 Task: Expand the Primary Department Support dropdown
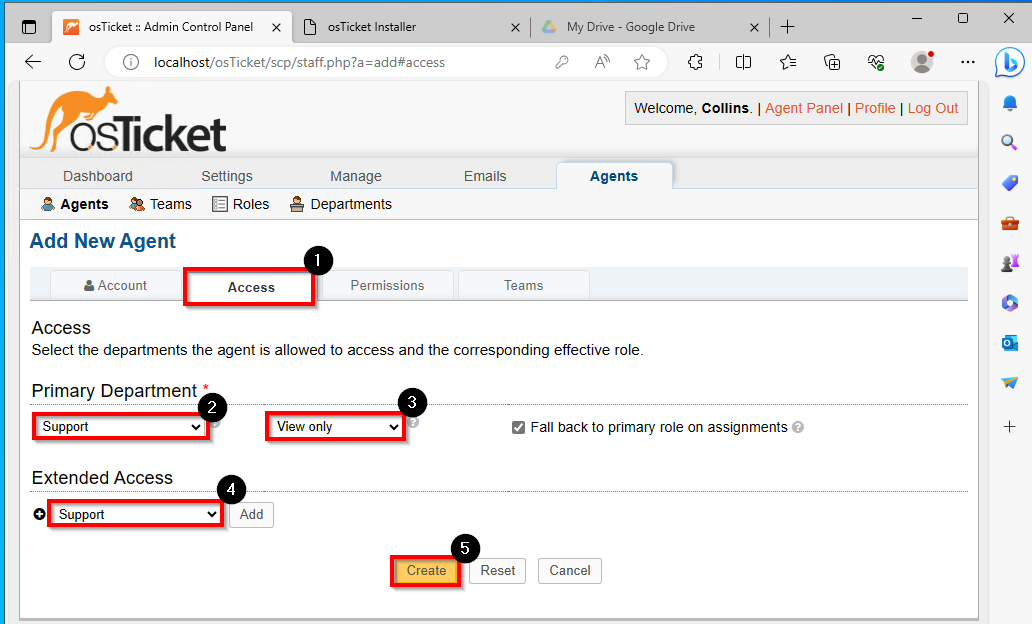tap(120, 427)
